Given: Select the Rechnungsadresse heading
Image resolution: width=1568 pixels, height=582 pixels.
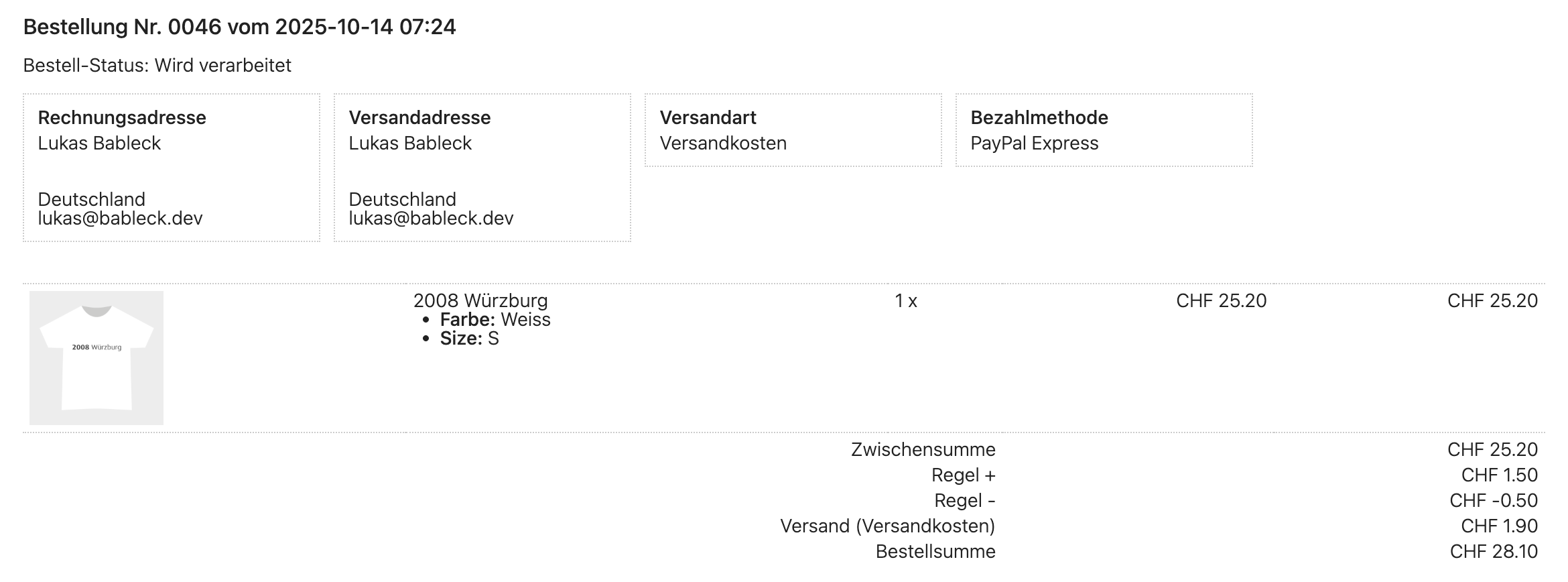Looking at the screenshot, I should pos(122,118).
